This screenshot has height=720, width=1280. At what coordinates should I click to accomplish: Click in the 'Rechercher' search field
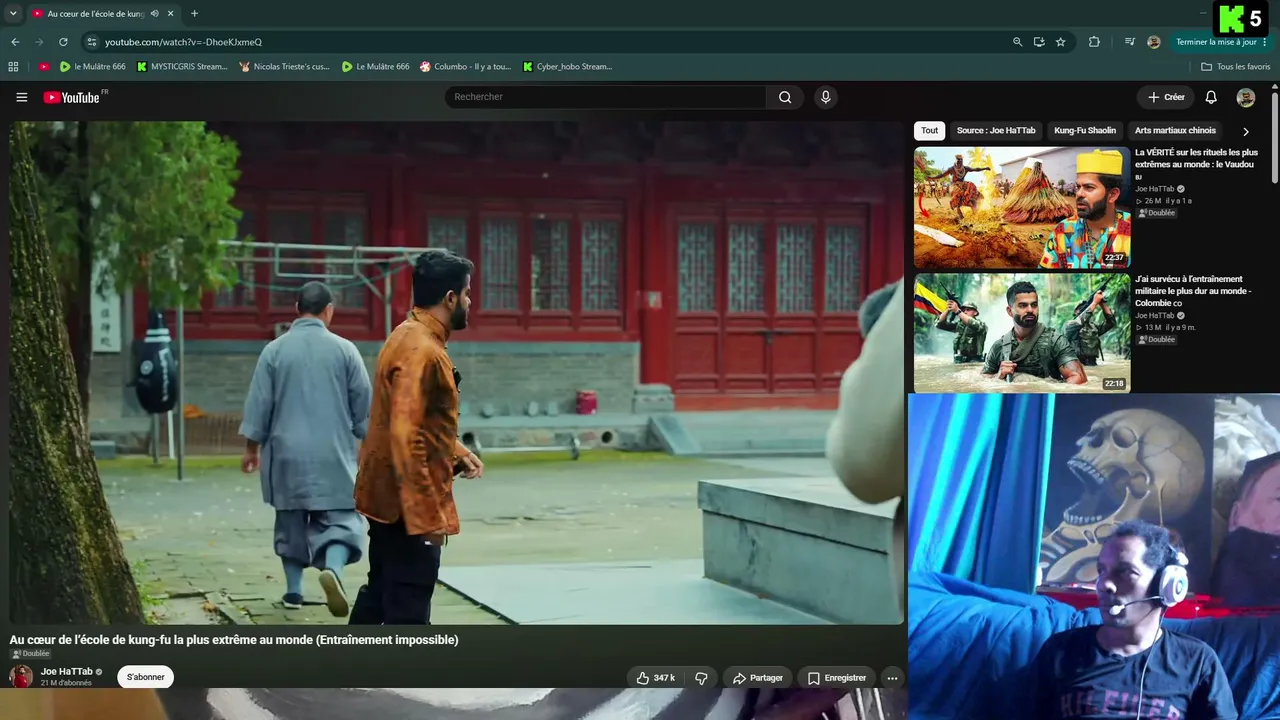tap(605, 97)
